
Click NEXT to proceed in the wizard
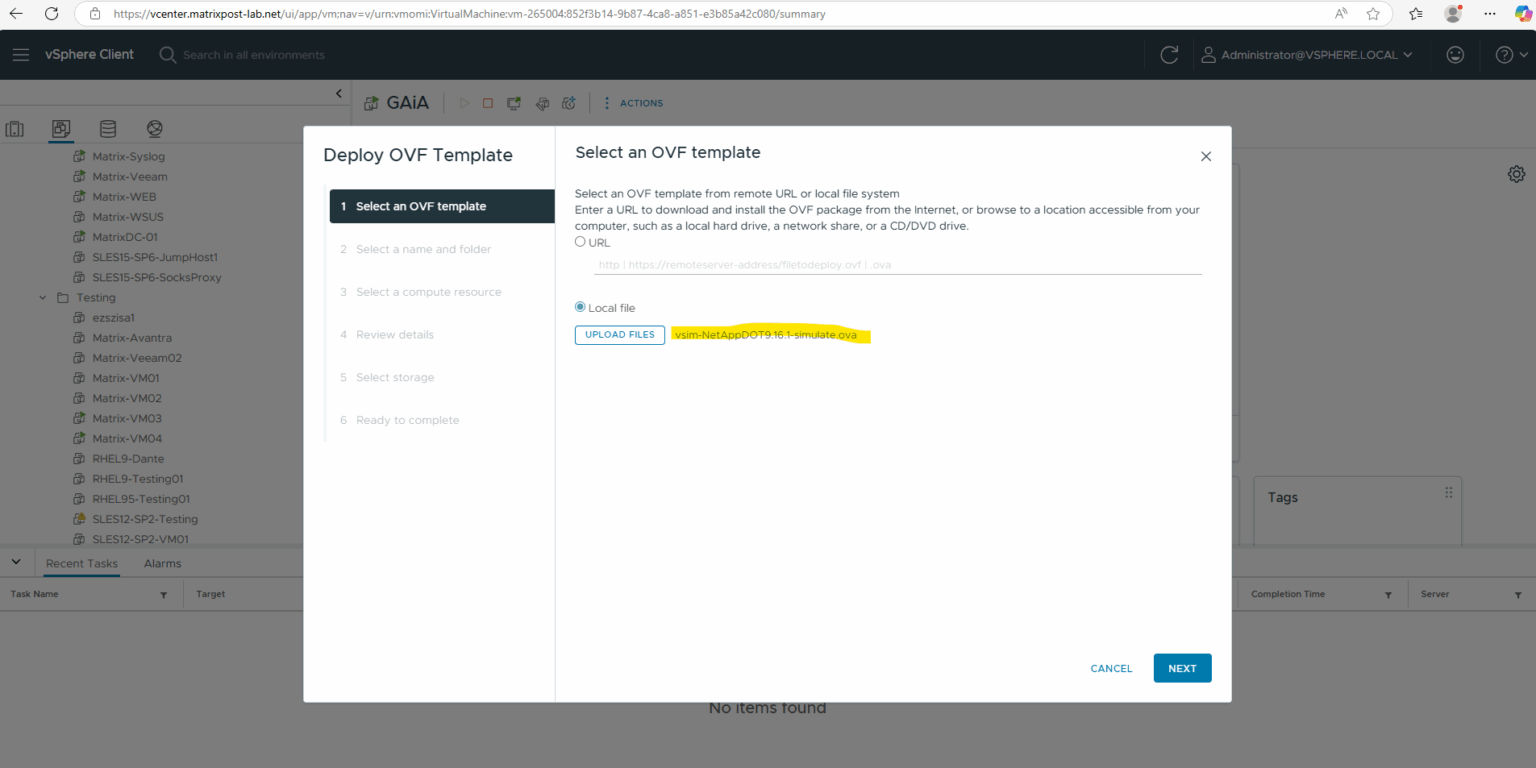coord(1182,668)
